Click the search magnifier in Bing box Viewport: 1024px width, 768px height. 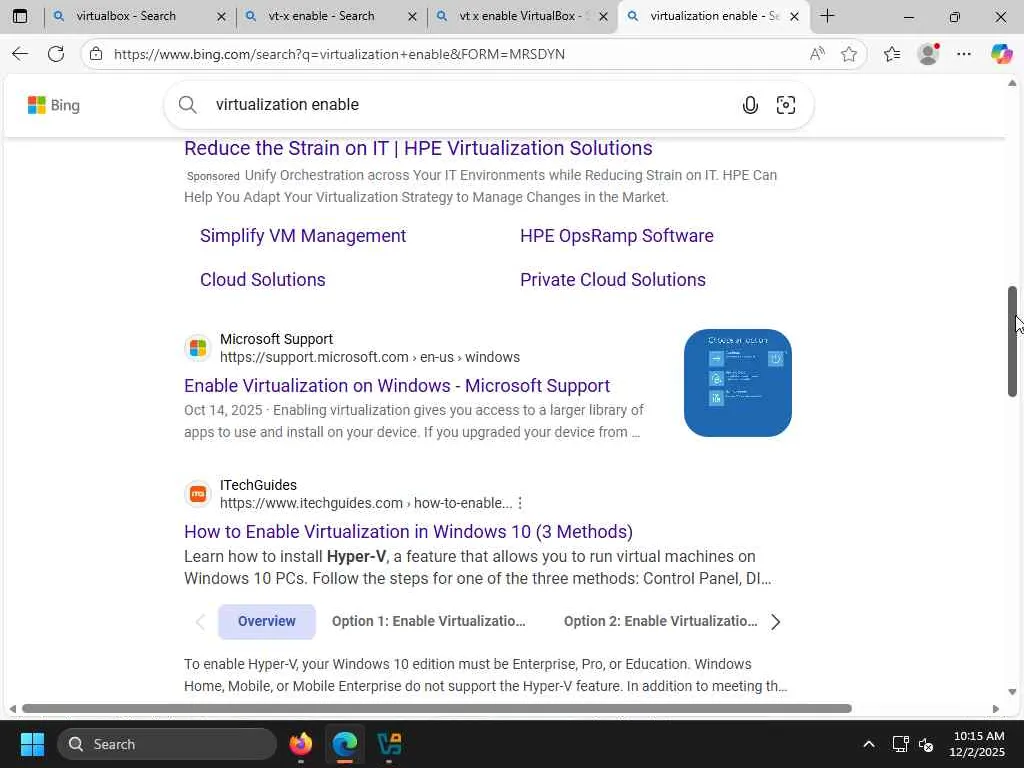pos(188,104)
